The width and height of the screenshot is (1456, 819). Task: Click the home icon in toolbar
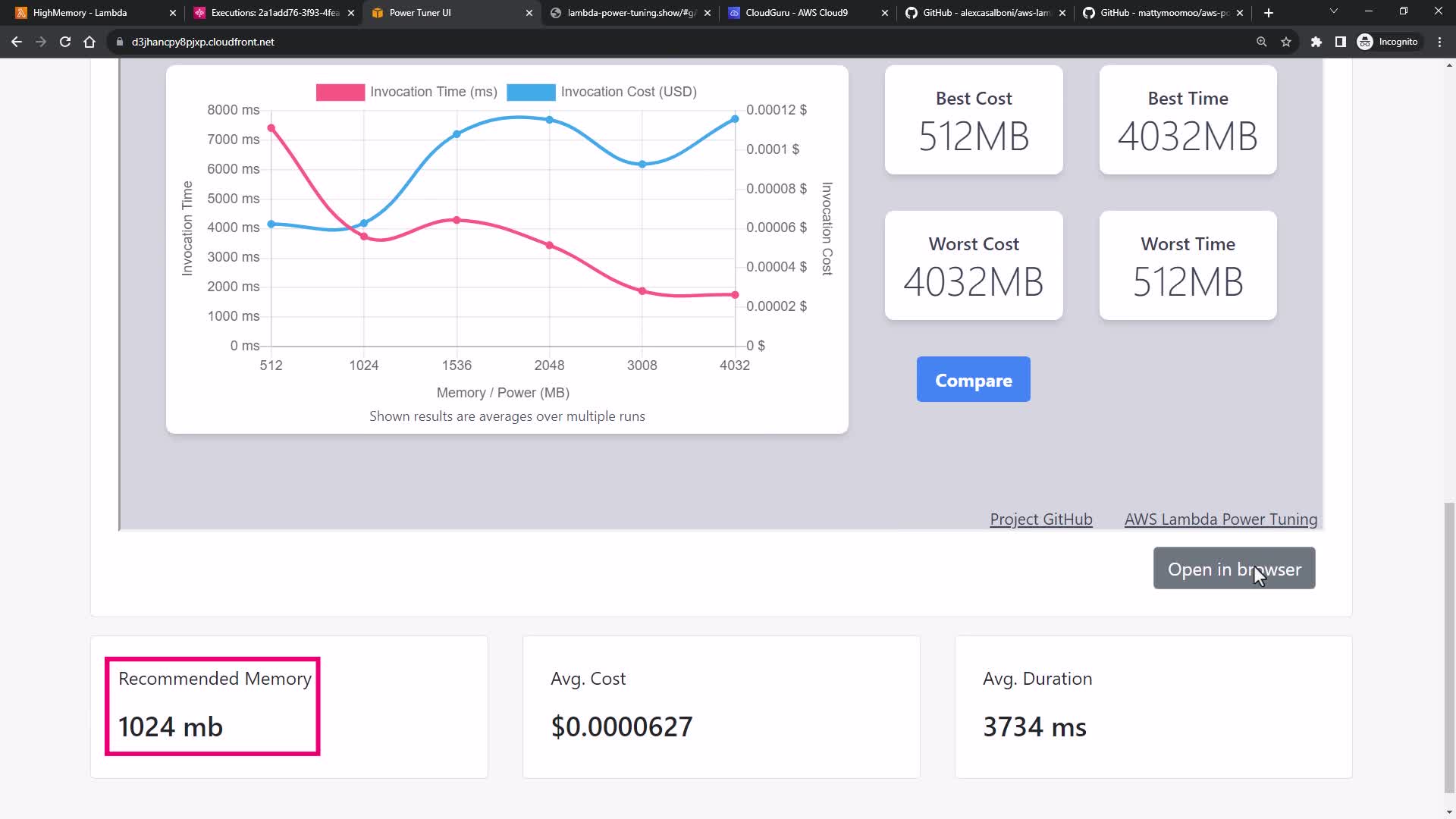[89, 42]
